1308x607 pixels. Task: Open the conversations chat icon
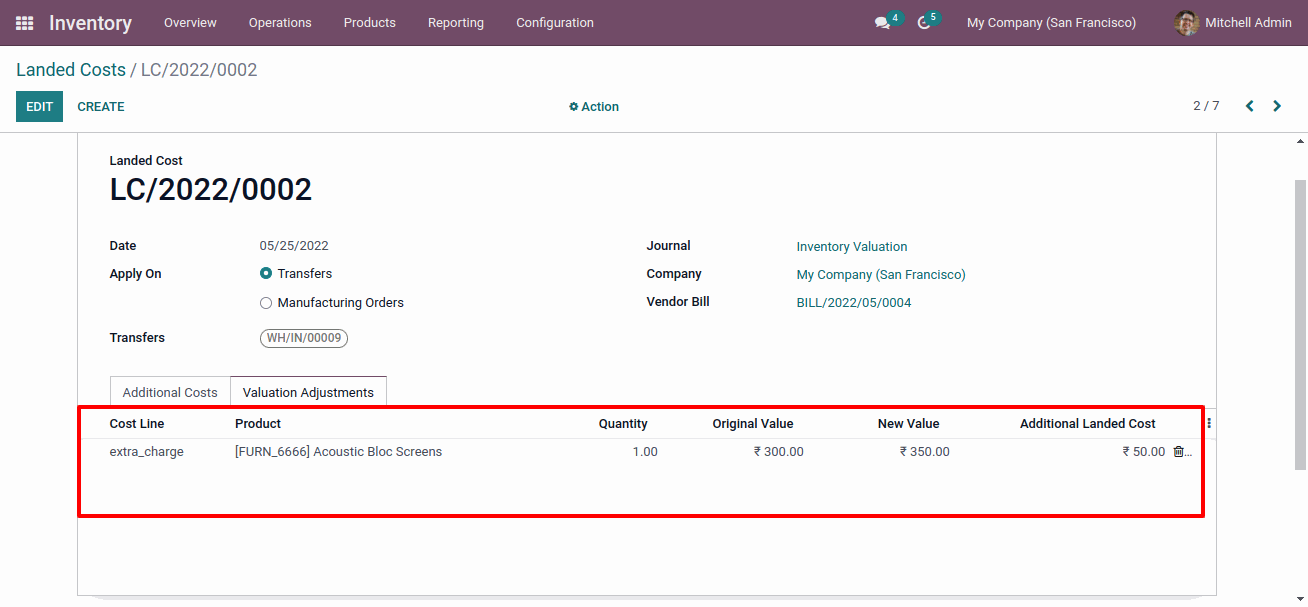click(882, 22)
